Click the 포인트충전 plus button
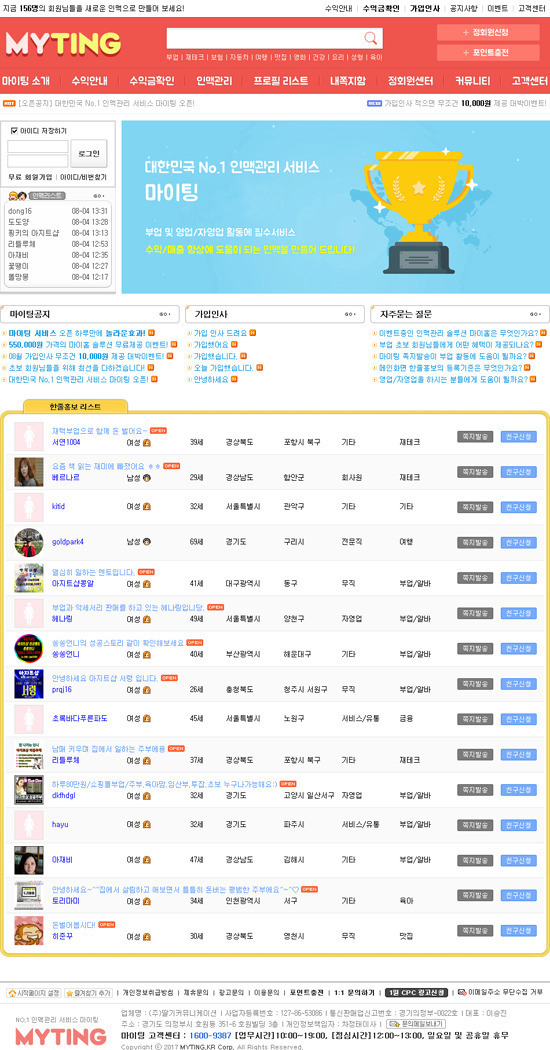Screen dimensions: 550x1050 (488, 53)
